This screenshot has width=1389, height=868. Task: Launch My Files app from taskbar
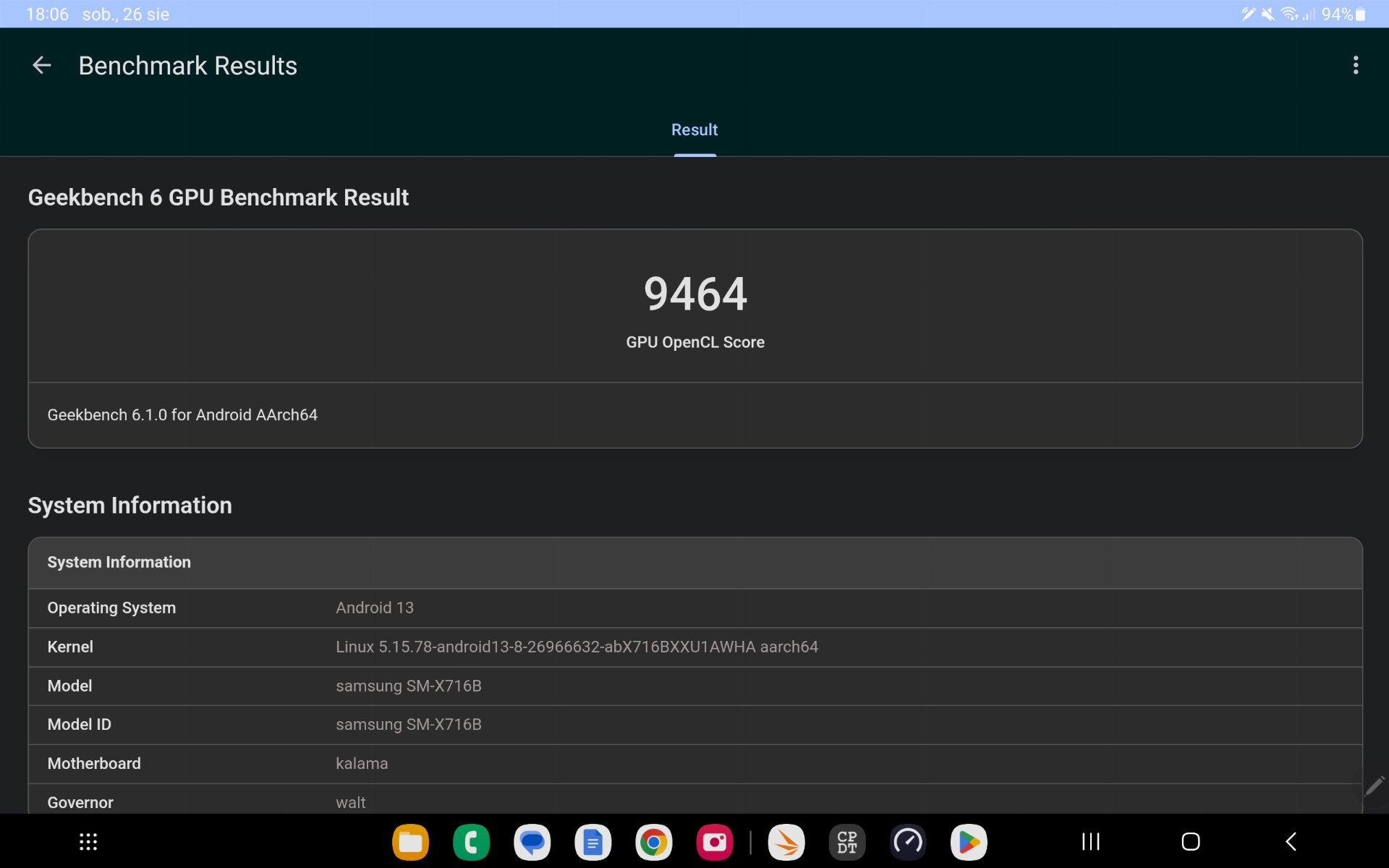click(x=410, y=842)
